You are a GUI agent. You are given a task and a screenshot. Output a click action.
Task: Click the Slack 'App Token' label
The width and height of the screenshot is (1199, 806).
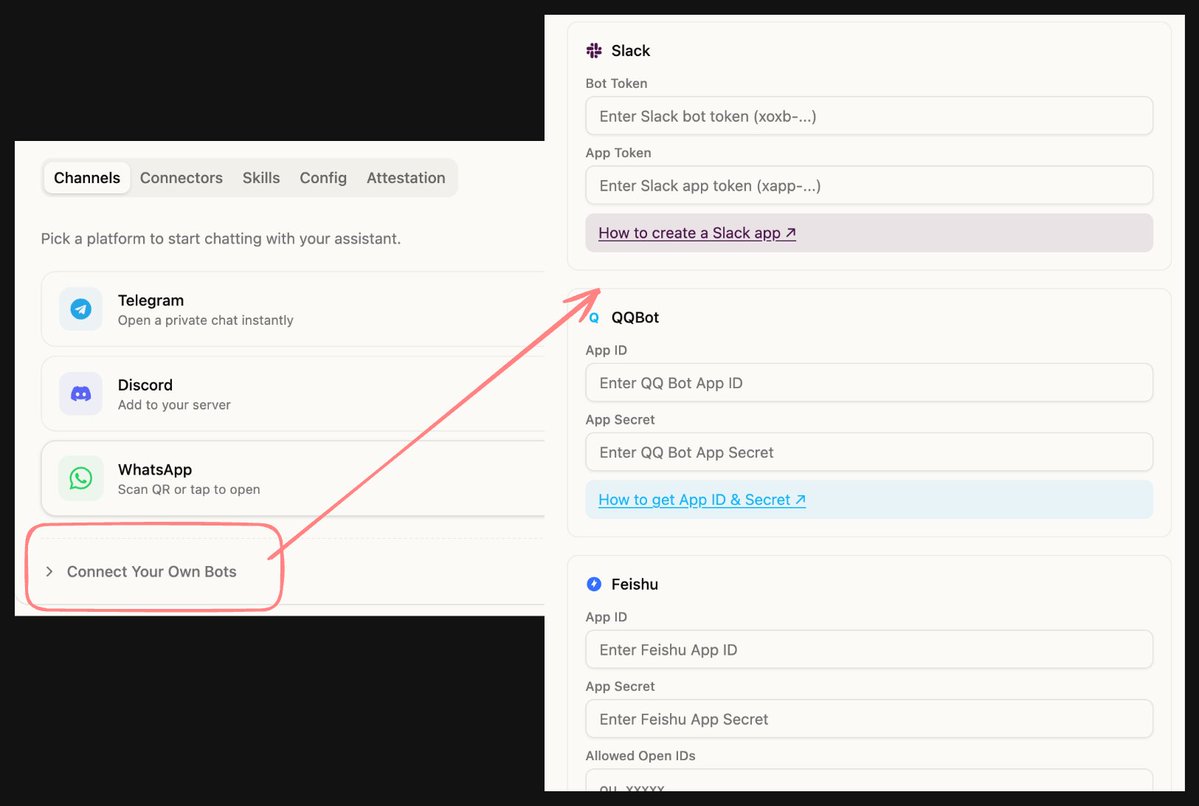(618, 153)
